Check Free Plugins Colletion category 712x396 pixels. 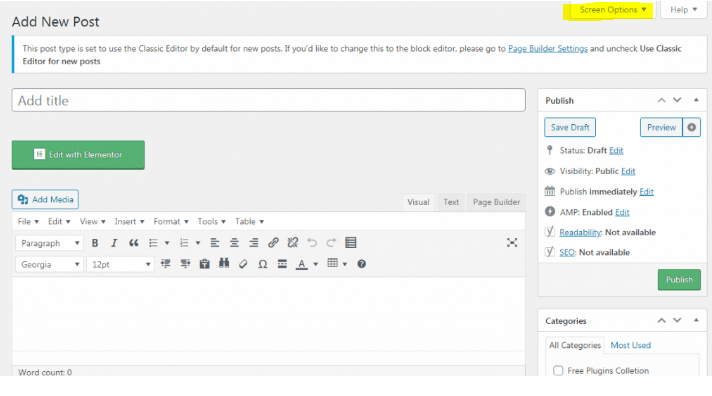click(x=558, y=371)
